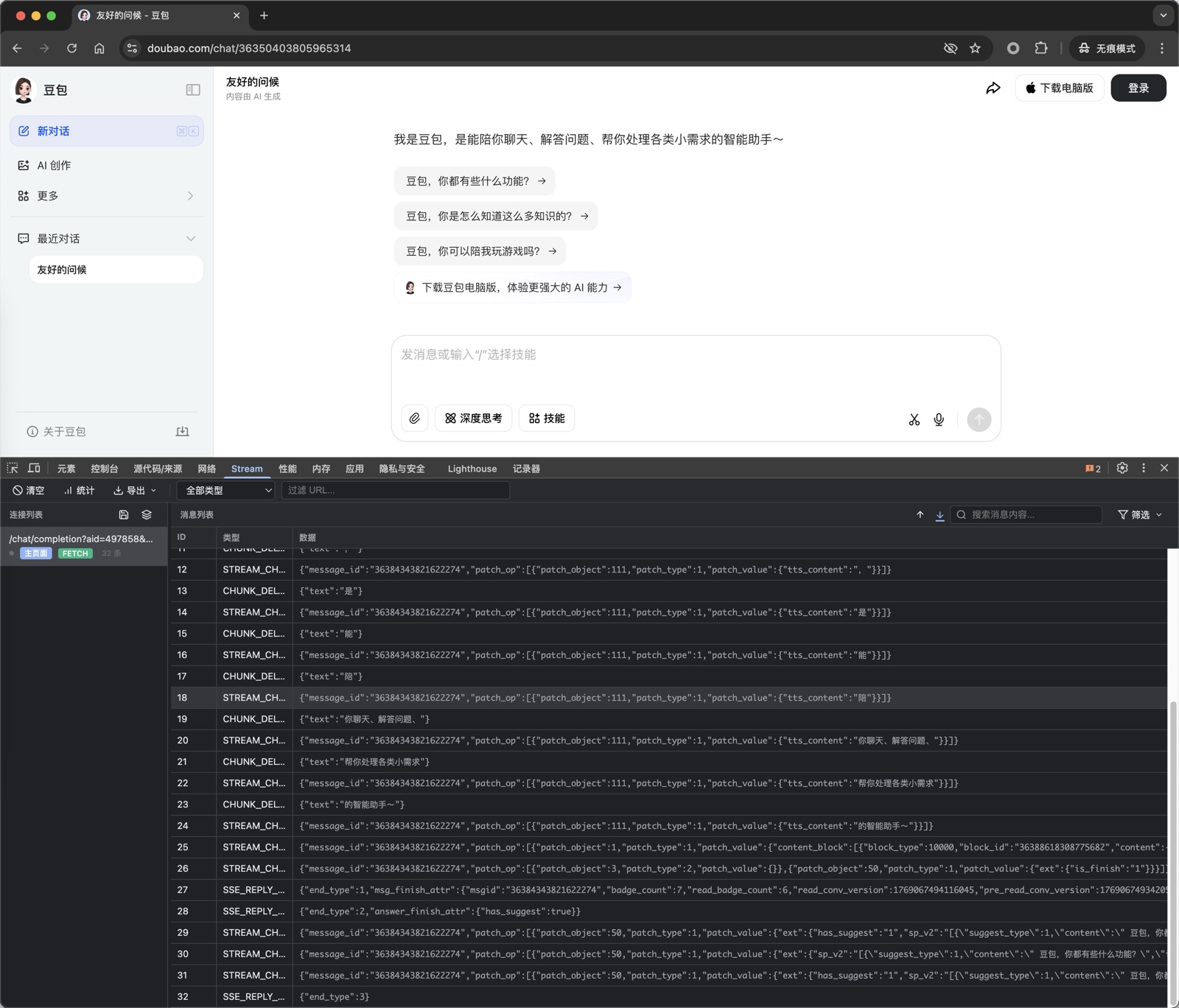Switch to 控制台 tab
The width and height of the screenshot is (1179, 1008).
pos(104,469)
